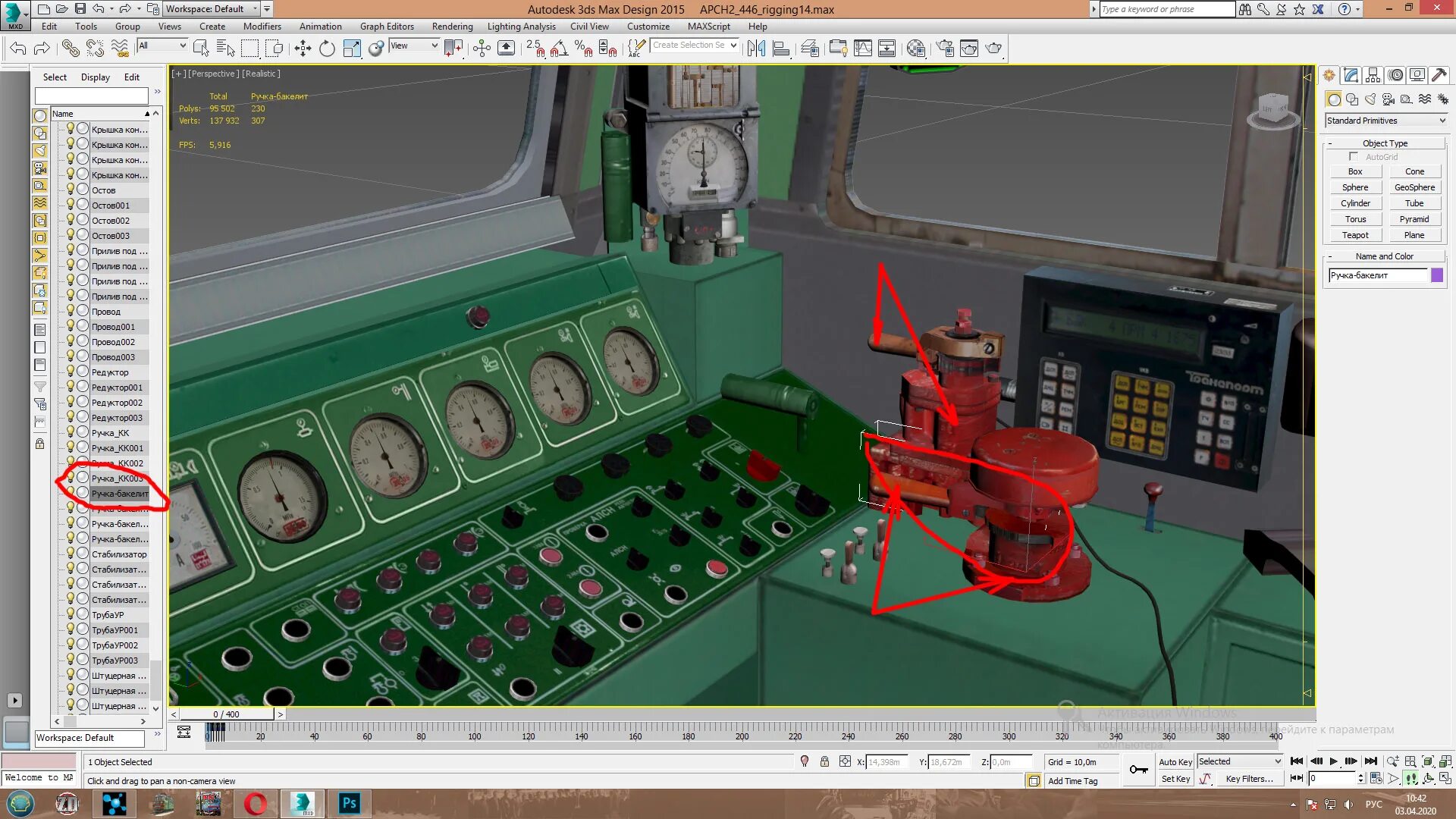
Task: Toggle visibility of the Редуктор object
Action: (71, 372)
